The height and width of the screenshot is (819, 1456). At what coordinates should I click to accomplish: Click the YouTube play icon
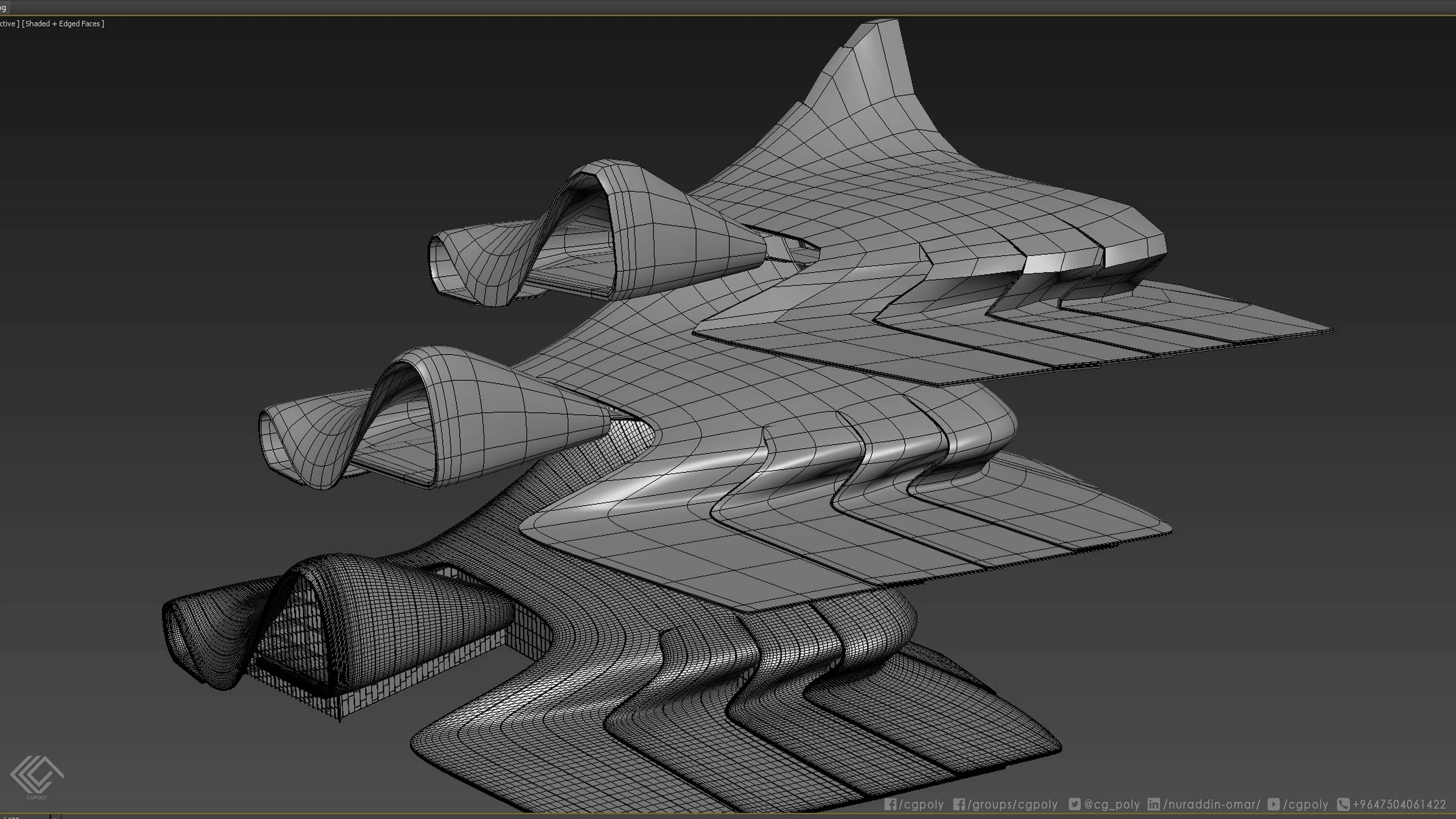click(x=1273, y=804)
